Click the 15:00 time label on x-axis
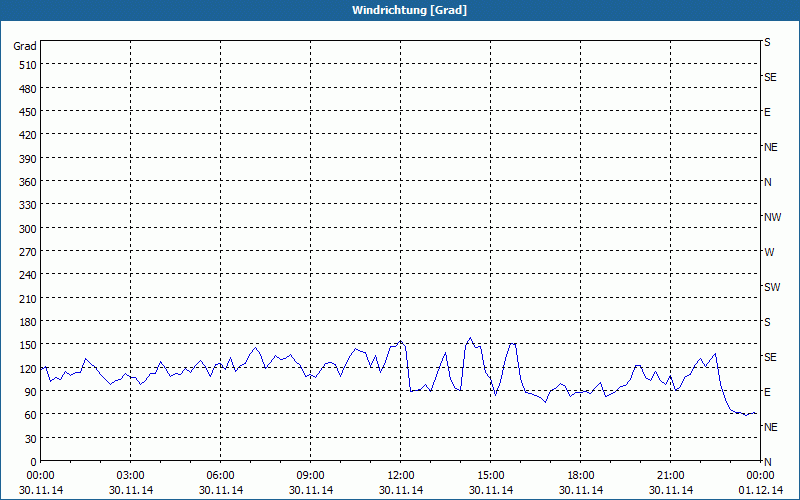Screen dimensions: 800x500 (x=491, y=476)
